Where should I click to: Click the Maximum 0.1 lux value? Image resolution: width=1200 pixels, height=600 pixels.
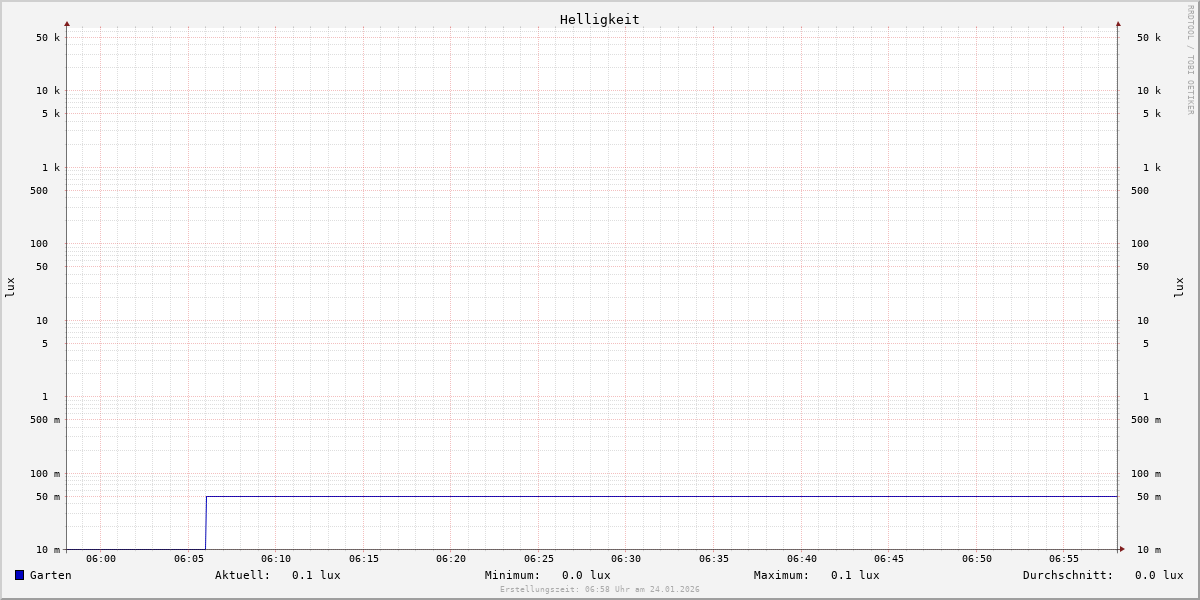pyautogui.click(x=855, y=575)
